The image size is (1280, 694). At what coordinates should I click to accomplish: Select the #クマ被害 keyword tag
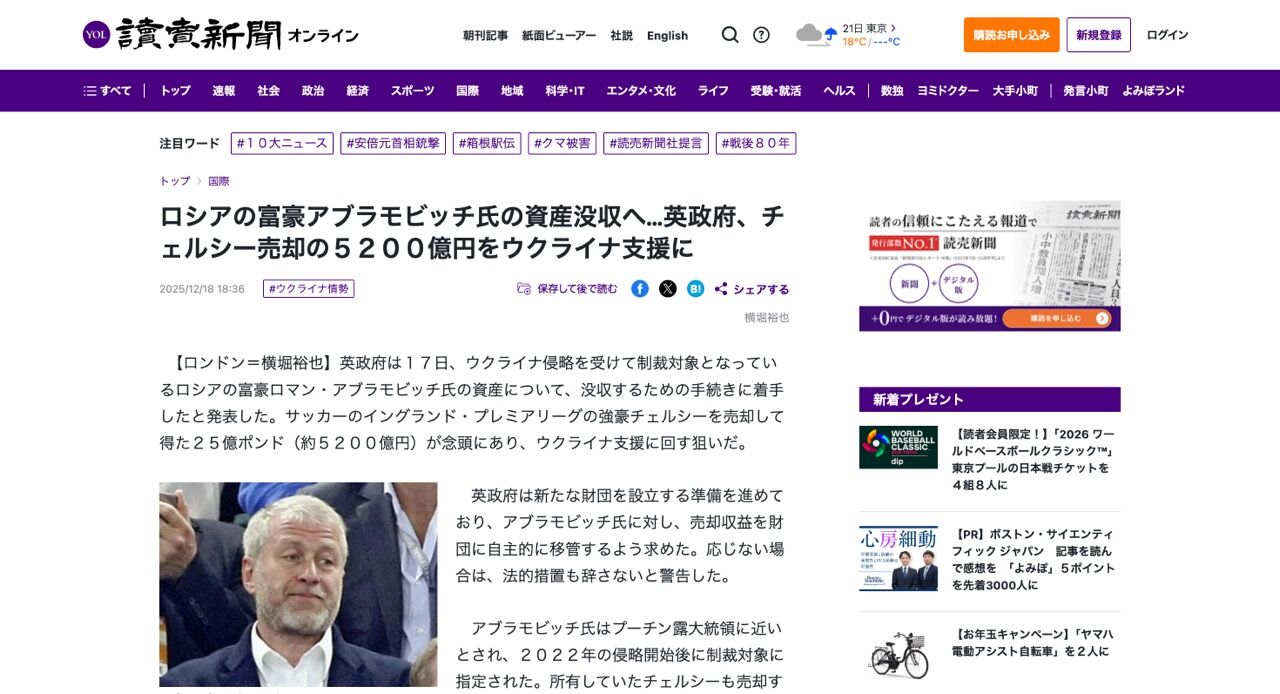pyautogui.click(x=562, y=143)
